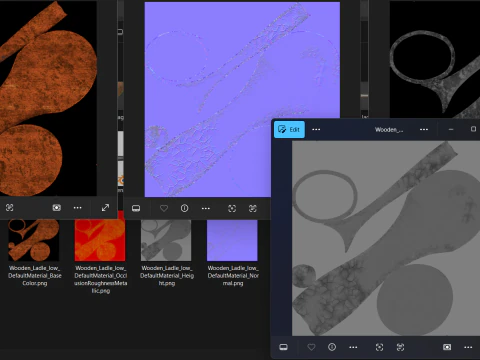The image size is (480, 360).
Task: Click the gray height map image in front window
Action: [x=386, y=238]
